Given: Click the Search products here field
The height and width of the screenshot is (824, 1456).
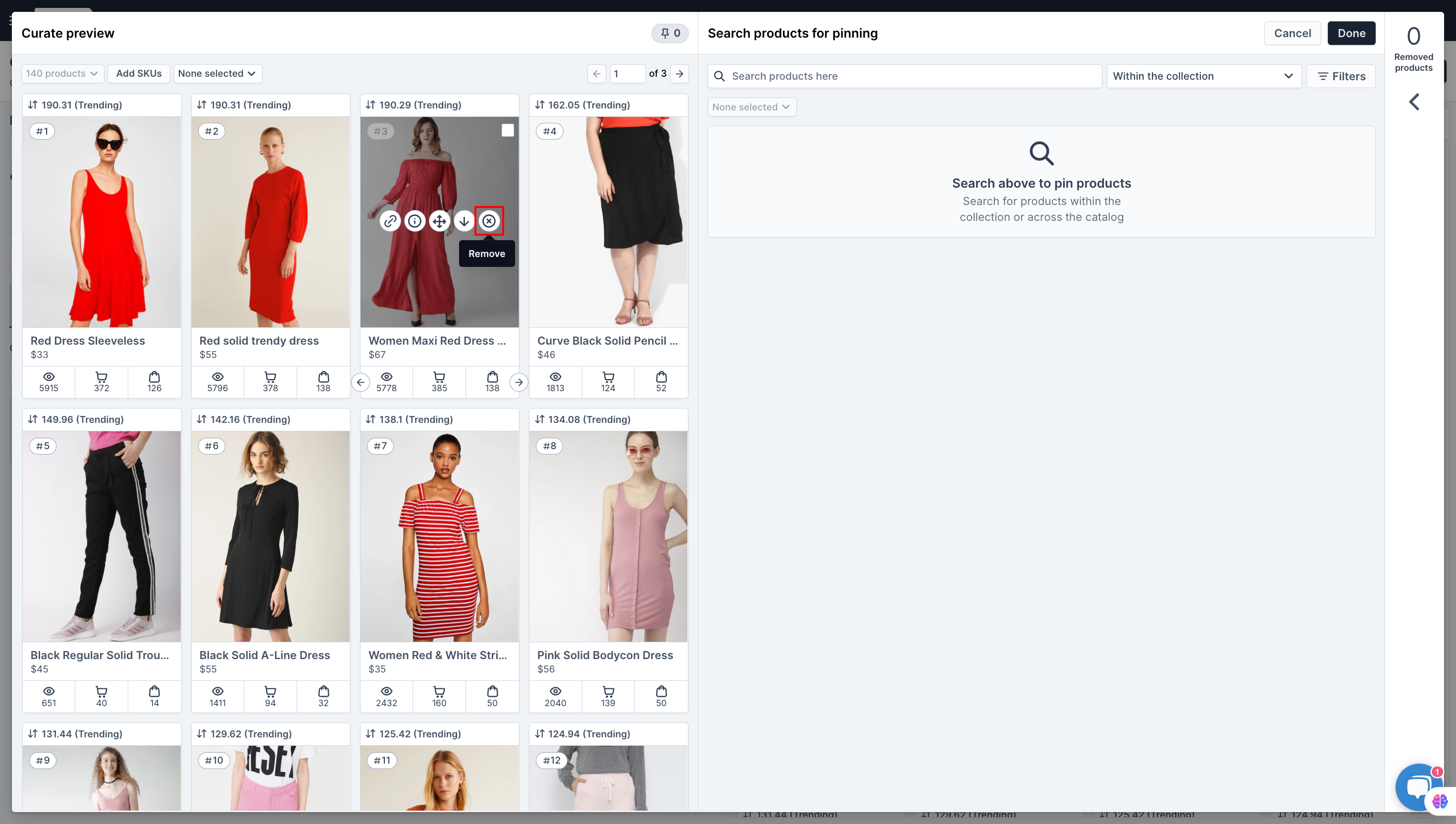Looking at the screenshot, I should tap(904, 76).
